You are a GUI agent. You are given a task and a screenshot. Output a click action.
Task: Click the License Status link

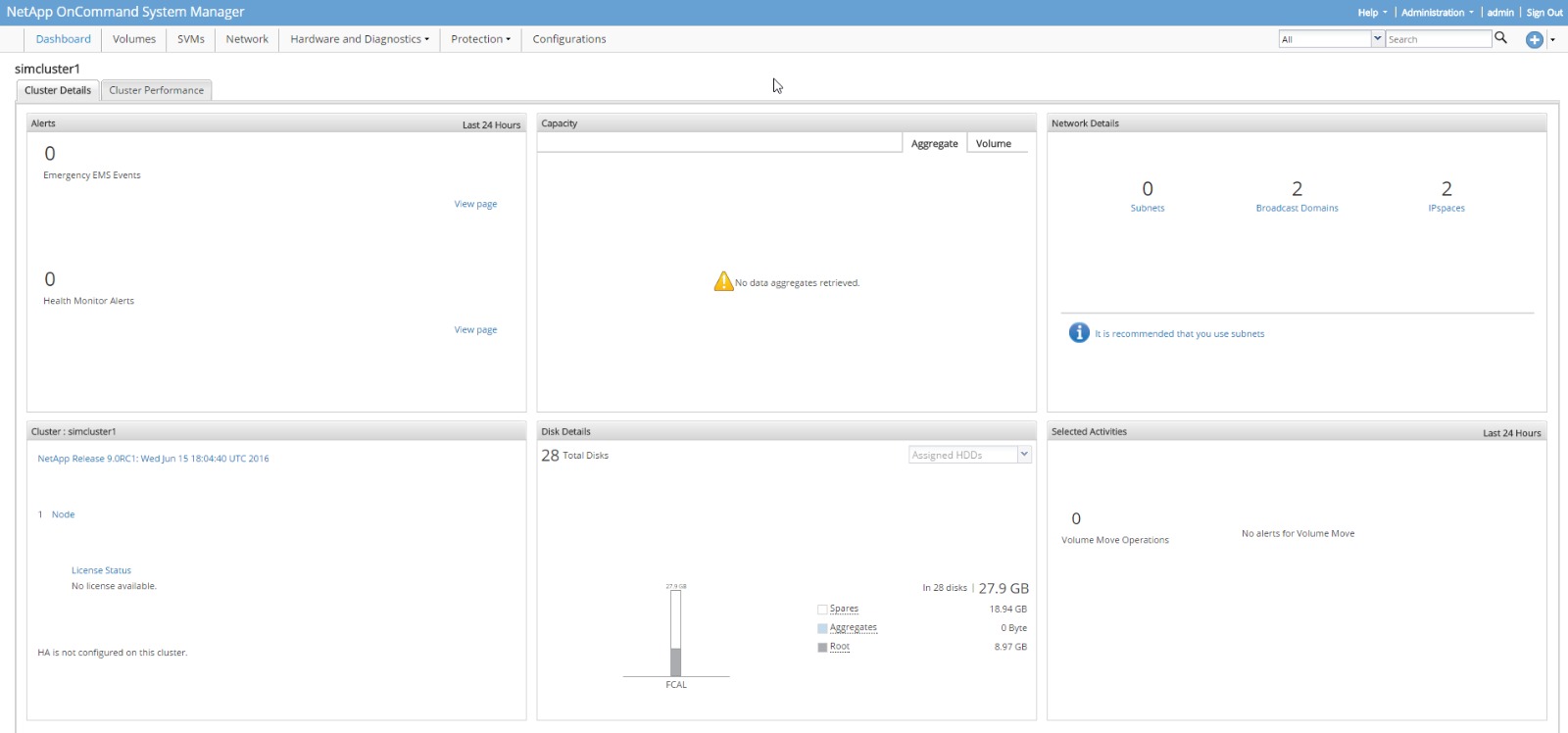coord(101,570)
